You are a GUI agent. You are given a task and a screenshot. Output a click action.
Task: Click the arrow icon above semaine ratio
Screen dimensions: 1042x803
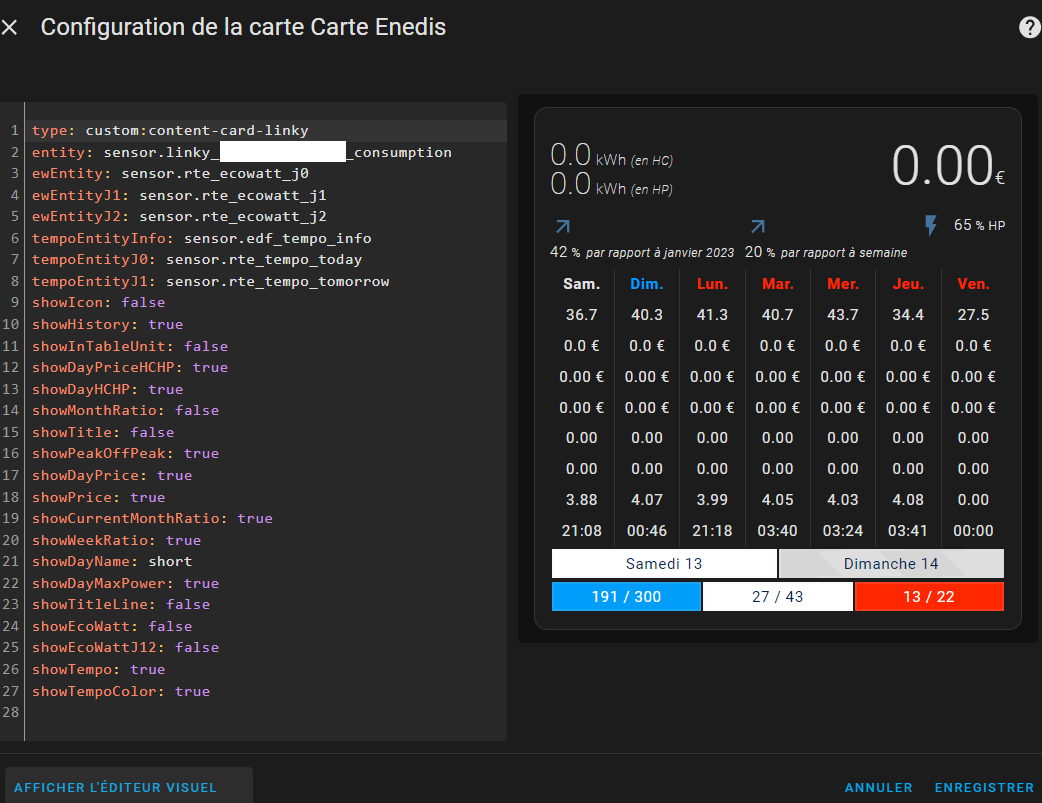(758, 227)
